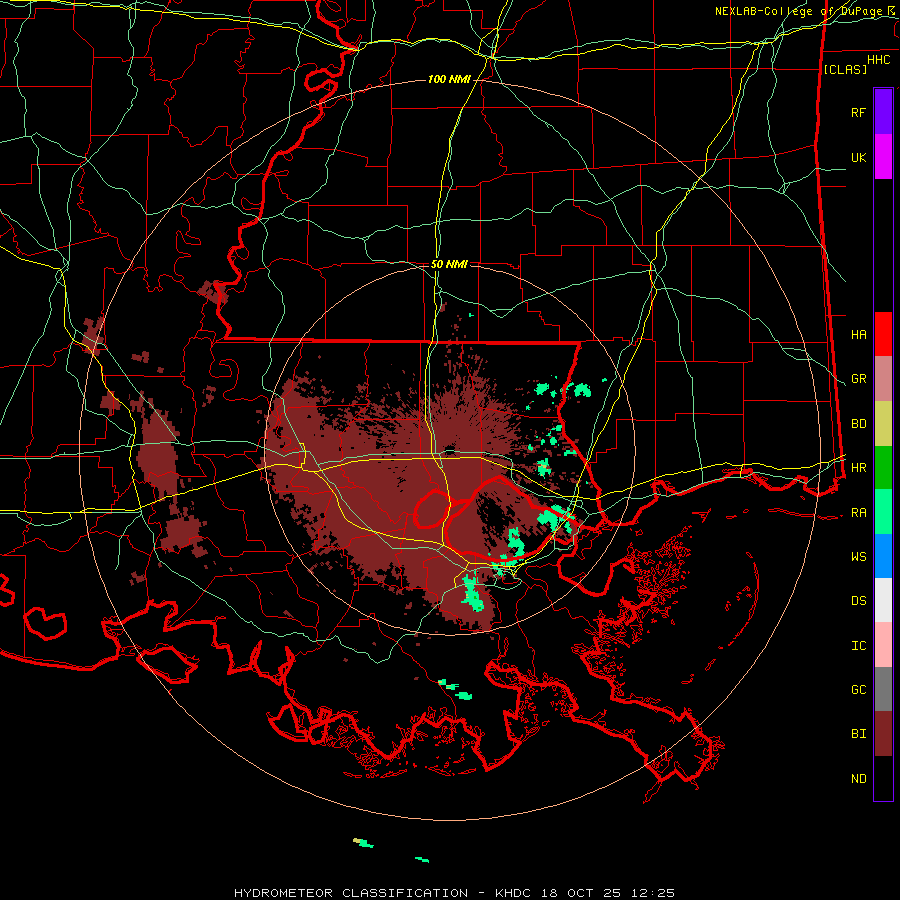Click the RF legend label
The width and height of the screenshot is (900, 900).
(x=858, y=112)
